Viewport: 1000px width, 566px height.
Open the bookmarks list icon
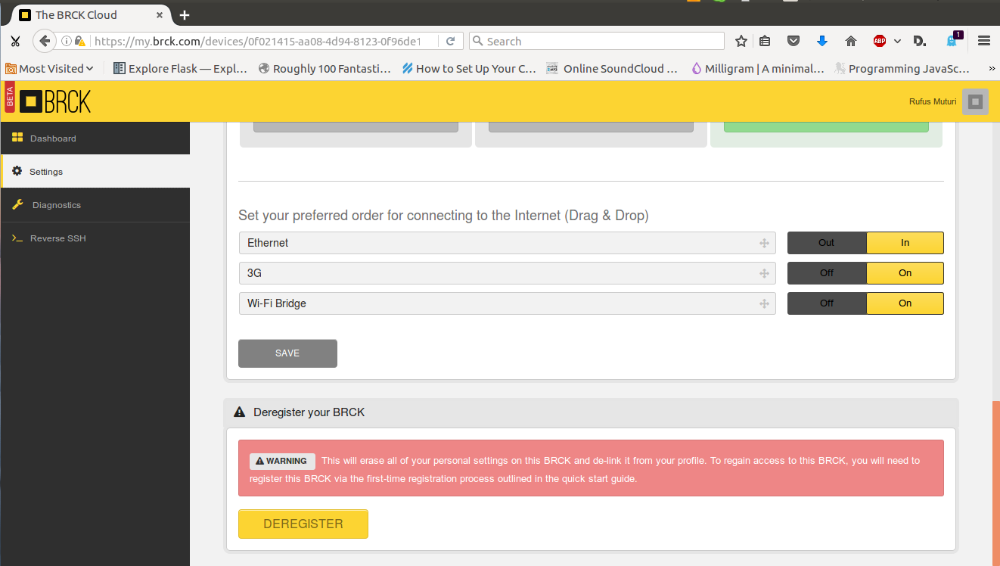click(765, 41)
